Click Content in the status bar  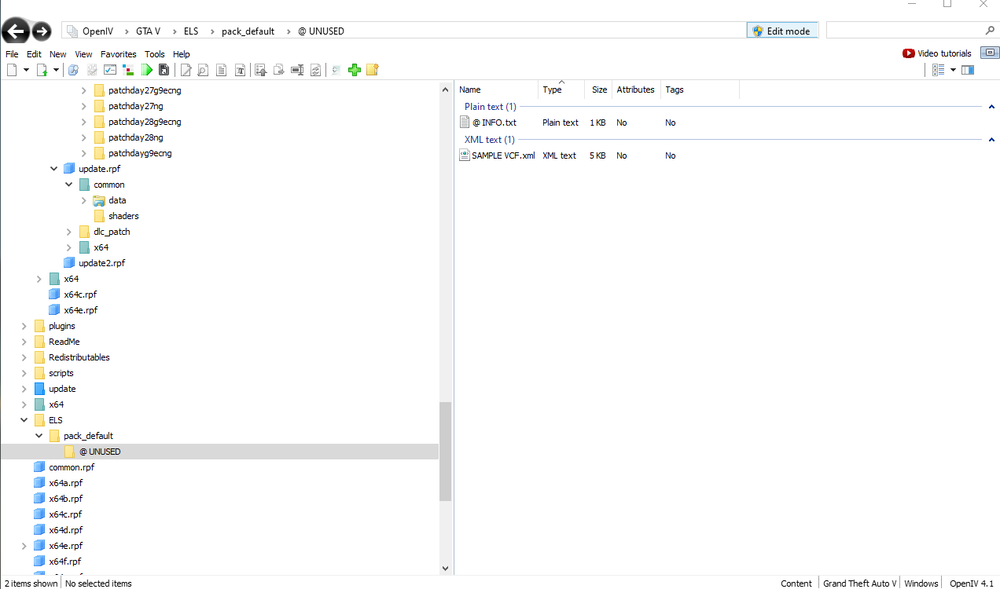796,583
